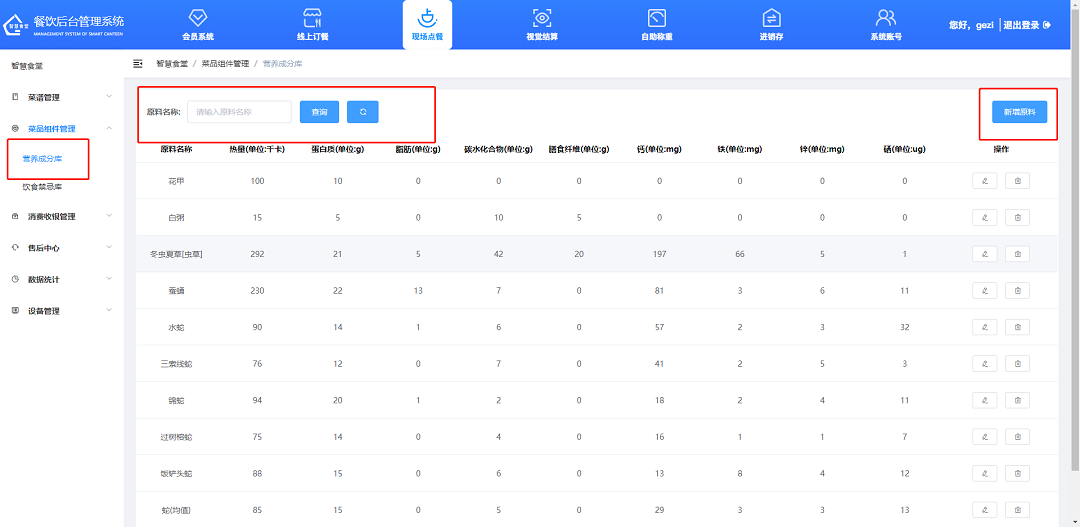Screen dimensions: 1080x527
Task: Toggle the sidebar collapse hamburger icon
Action: tap(138, 64)
